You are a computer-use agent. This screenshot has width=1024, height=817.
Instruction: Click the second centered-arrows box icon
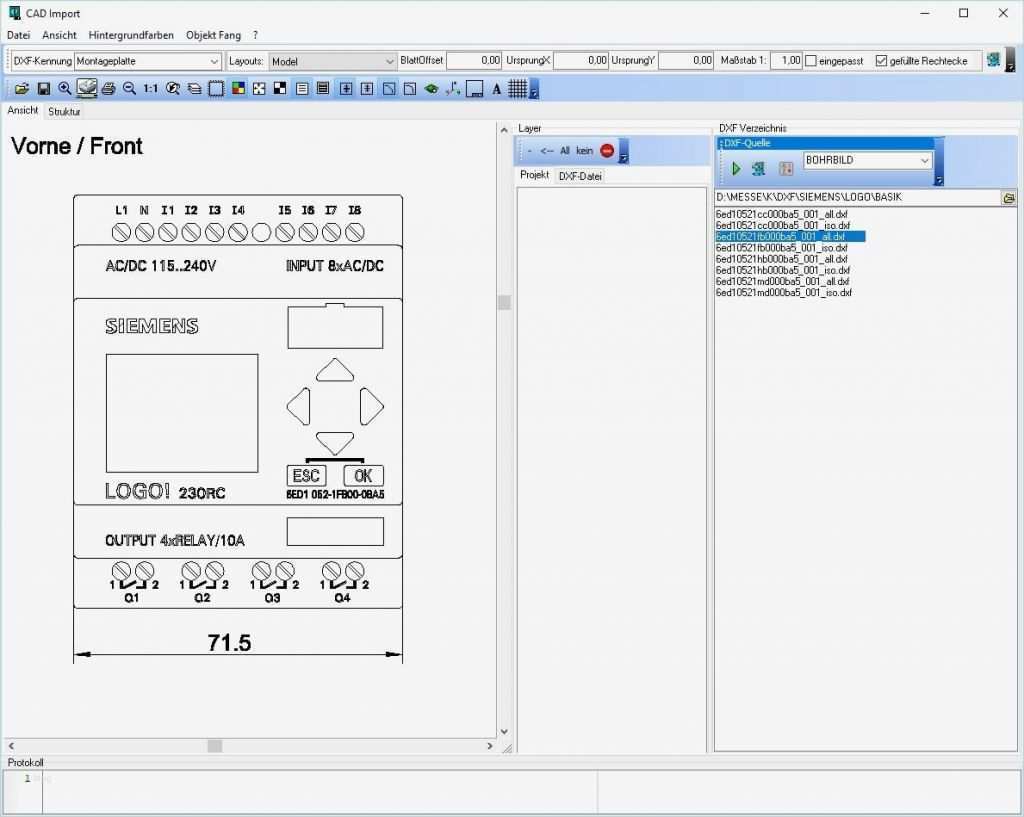tap(367, 88)
